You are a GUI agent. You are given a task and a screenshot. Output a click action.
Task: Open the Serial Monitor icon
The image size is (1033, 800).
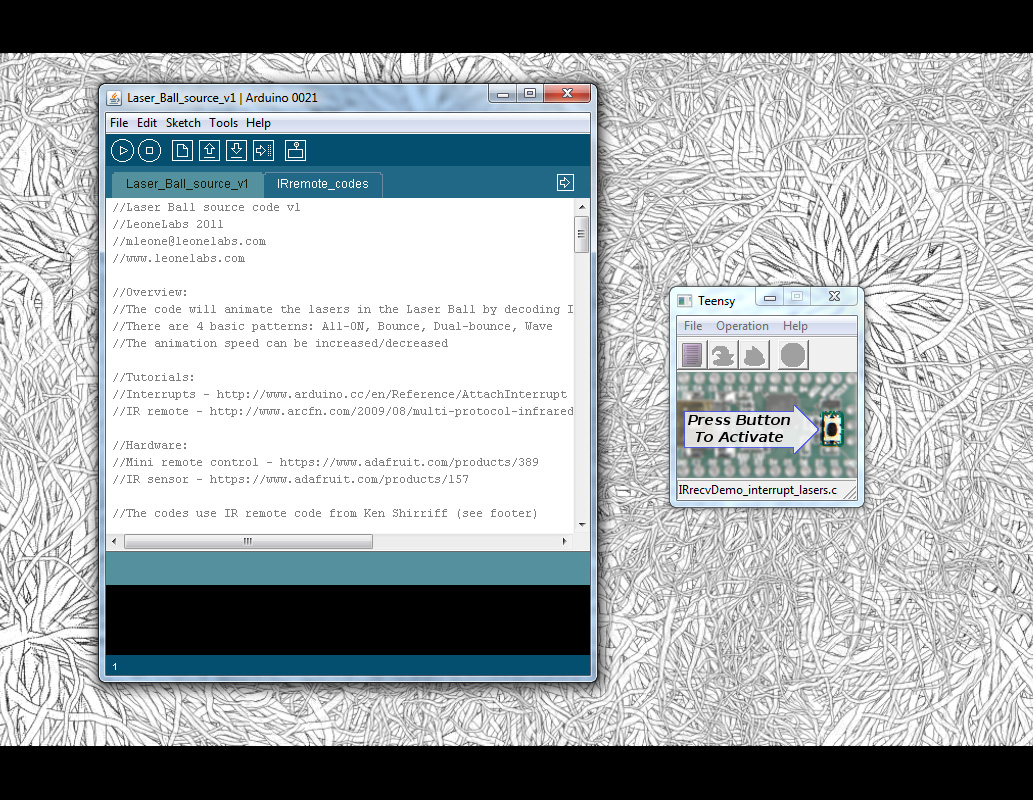(295, 151)
